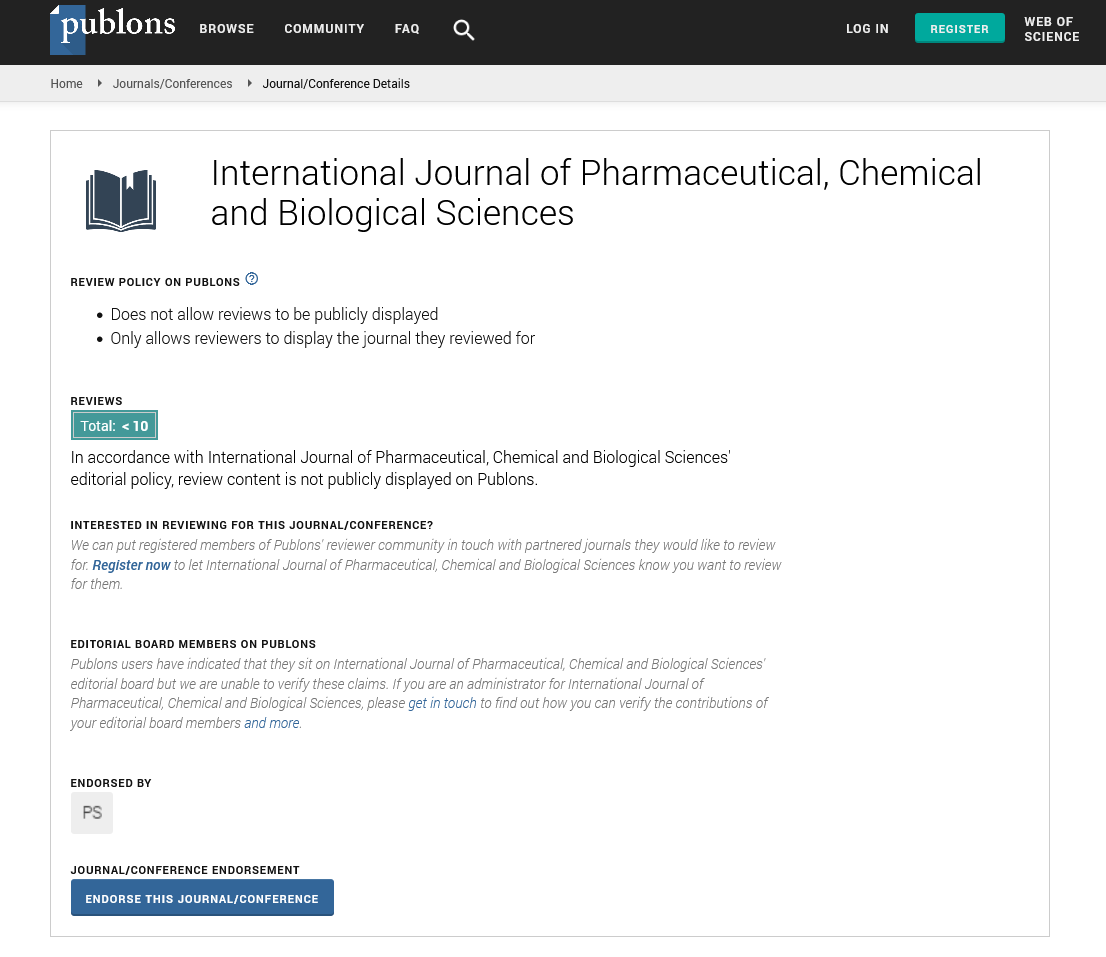Click the open book journal icon
This screenshot has width=1106, height=957.
tap(121, 200)
